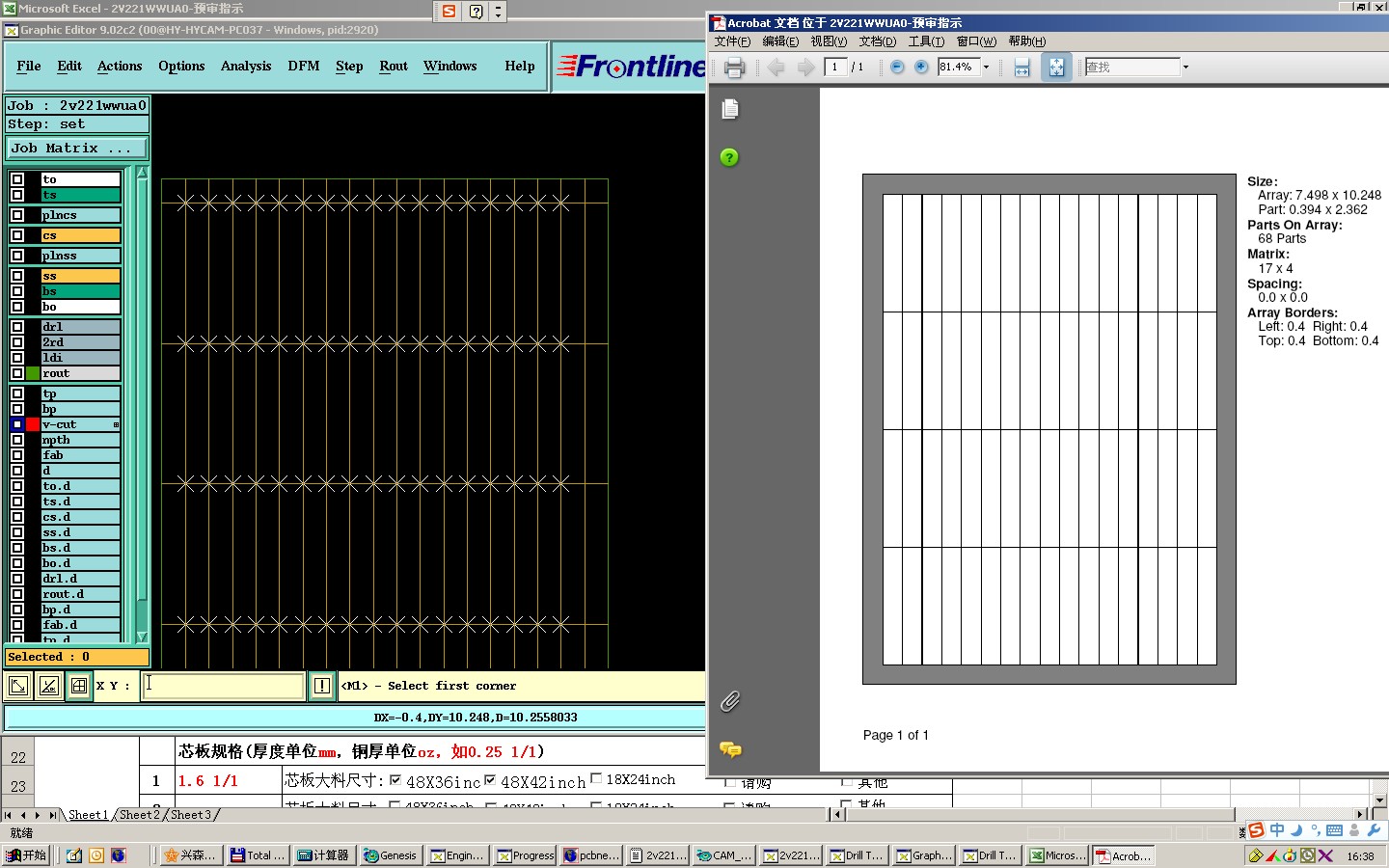The image size is (1389, 868).
Task: Click the exclamation mark button beside XY field
Action: coord(322,686)
